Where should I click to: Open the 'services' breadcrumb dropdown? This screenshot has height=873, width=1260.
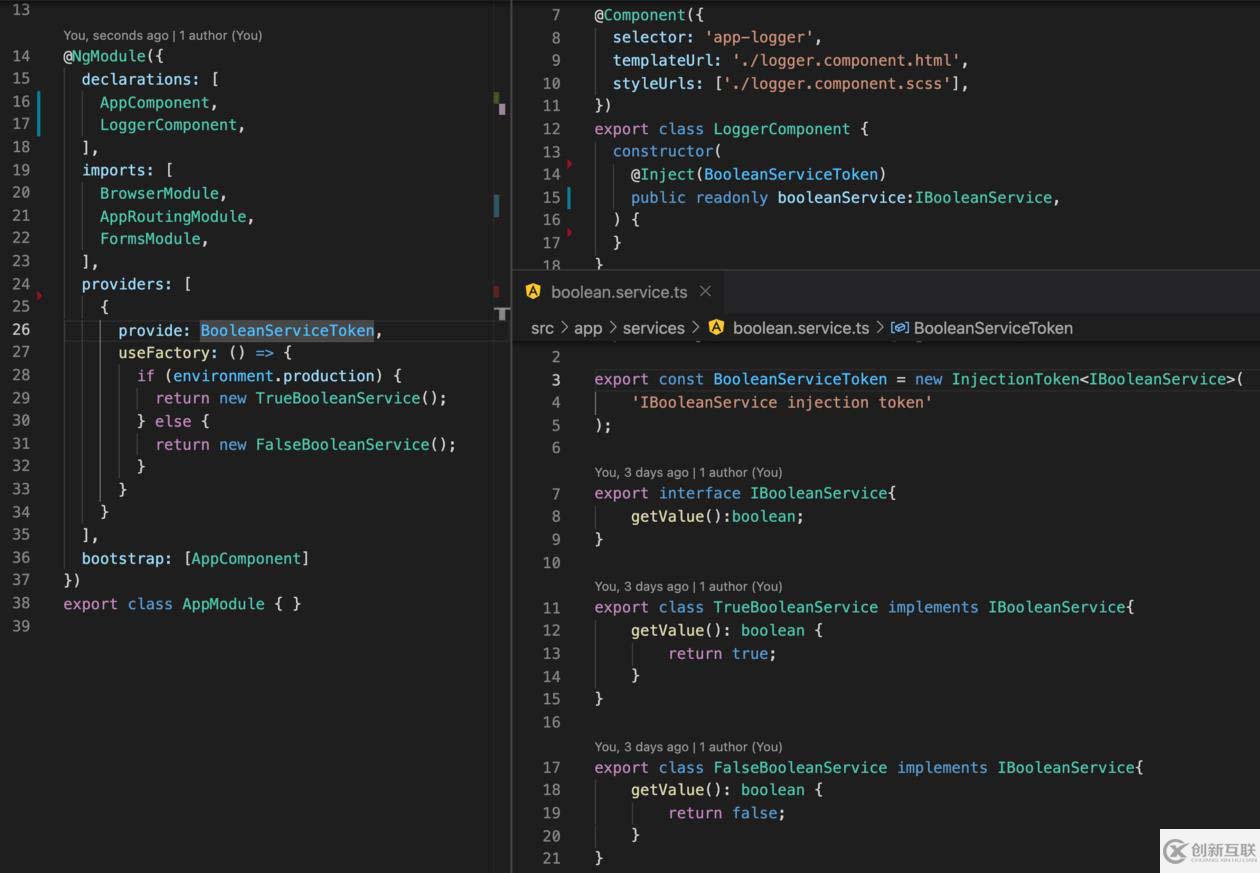[653, 328]
